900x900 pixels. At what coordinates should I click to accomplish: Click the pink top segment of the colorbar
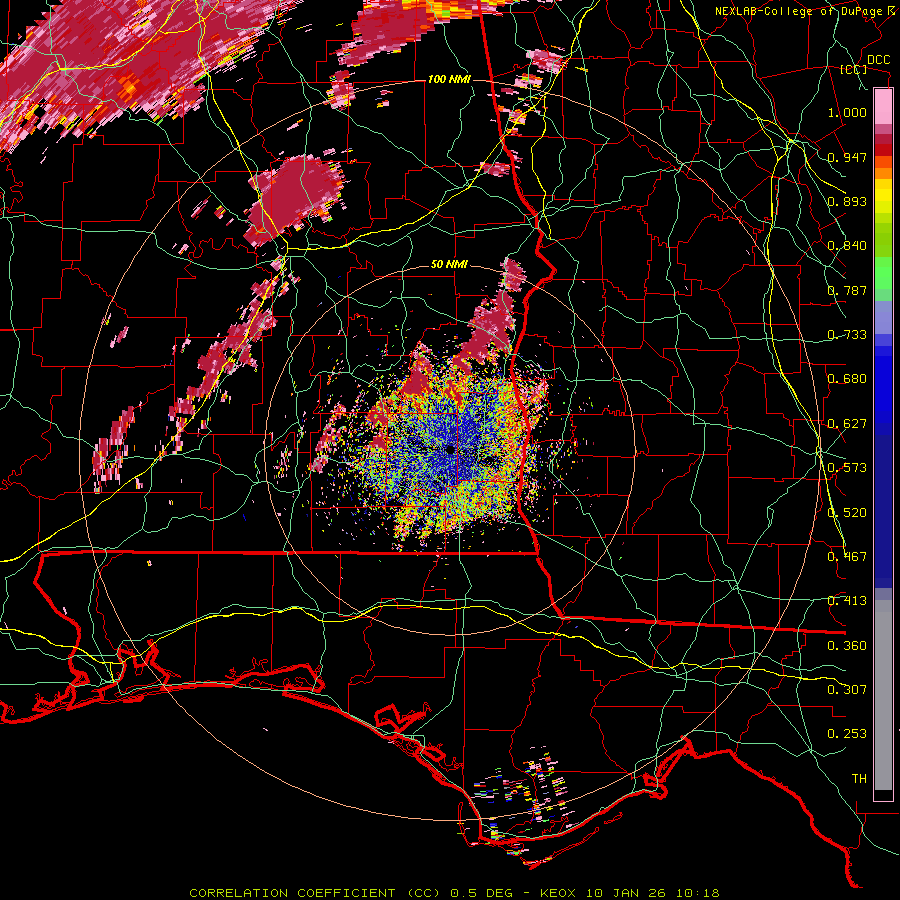point(883,107)
